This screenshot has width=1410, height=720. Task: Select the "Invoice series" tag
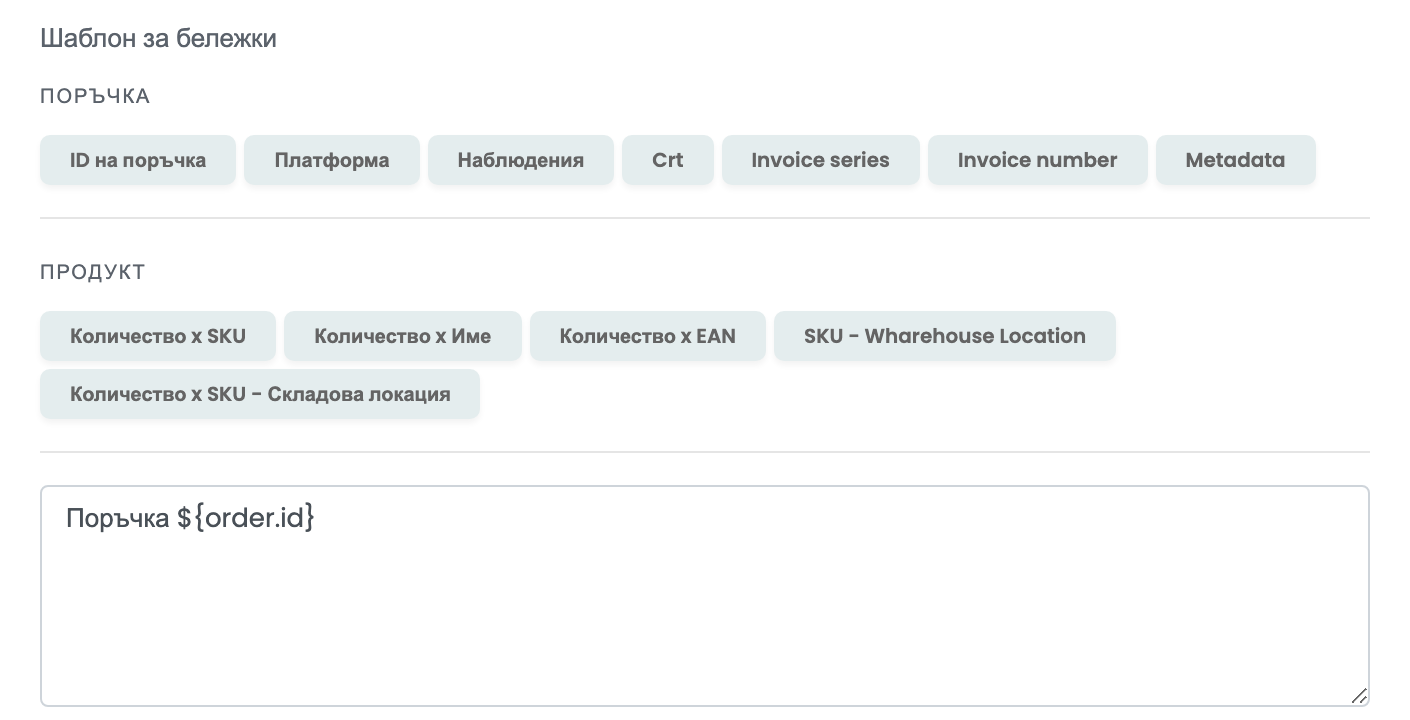[821, 160]
